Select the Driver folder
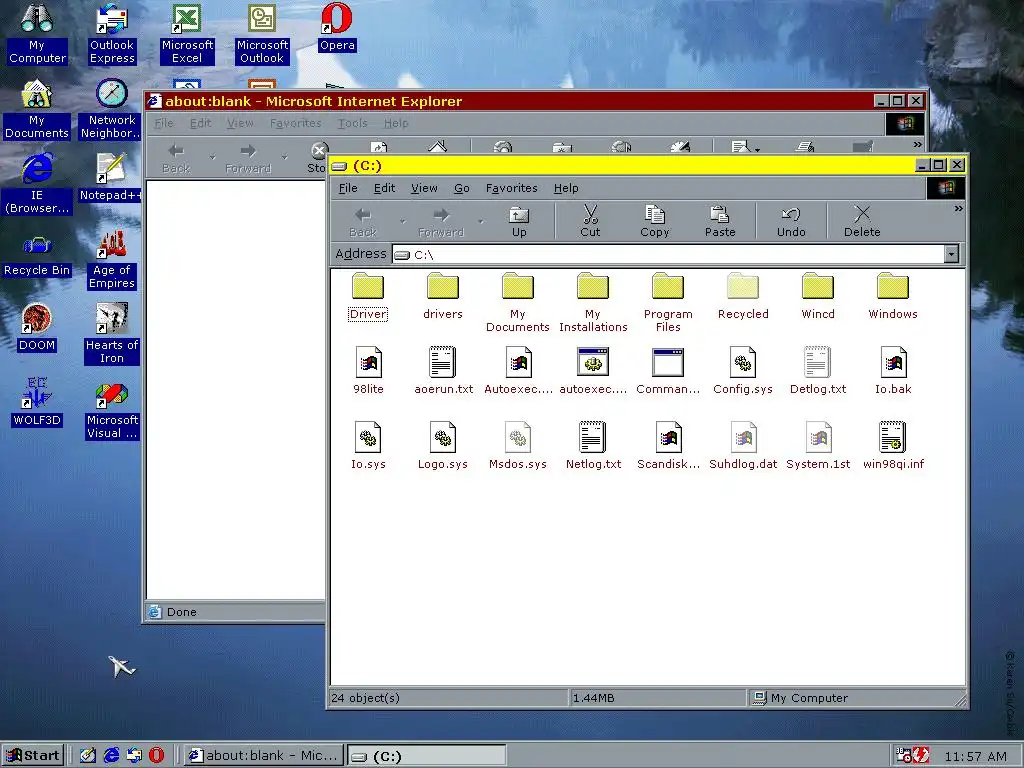The image size is (1024, 768). coord(368,296)
